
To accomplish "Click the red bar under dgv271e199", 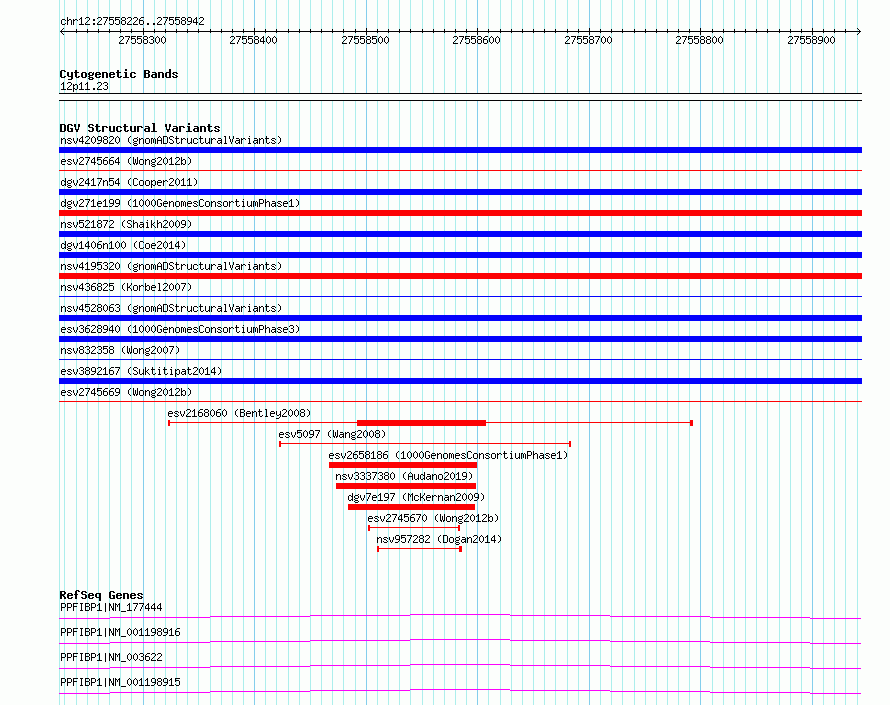I will click(460, 213).
